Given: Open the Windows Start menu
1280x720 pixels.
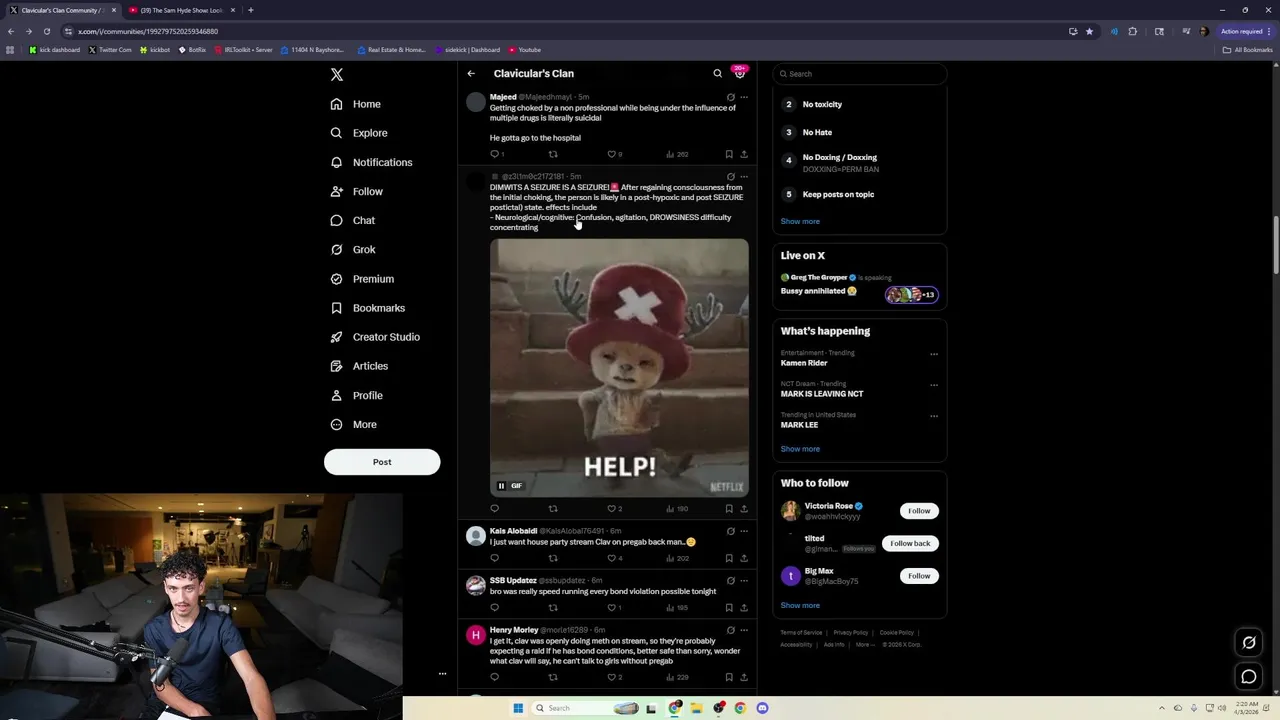Looking at the screenshot, I should click(518, 708).
